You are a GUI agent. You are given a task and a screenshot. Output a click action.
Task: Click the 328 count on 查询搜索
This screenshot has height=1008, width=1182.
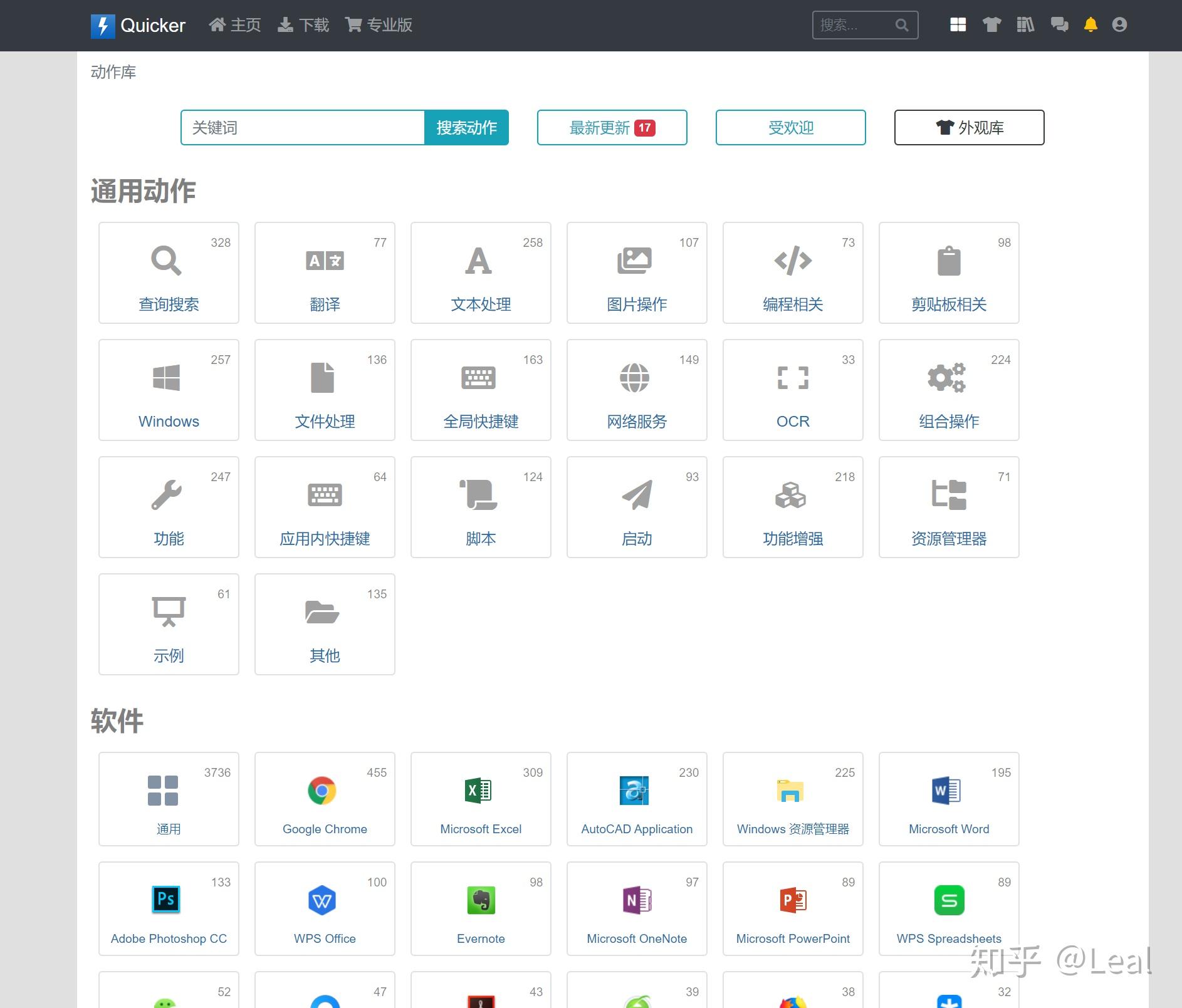coord(221,243)
